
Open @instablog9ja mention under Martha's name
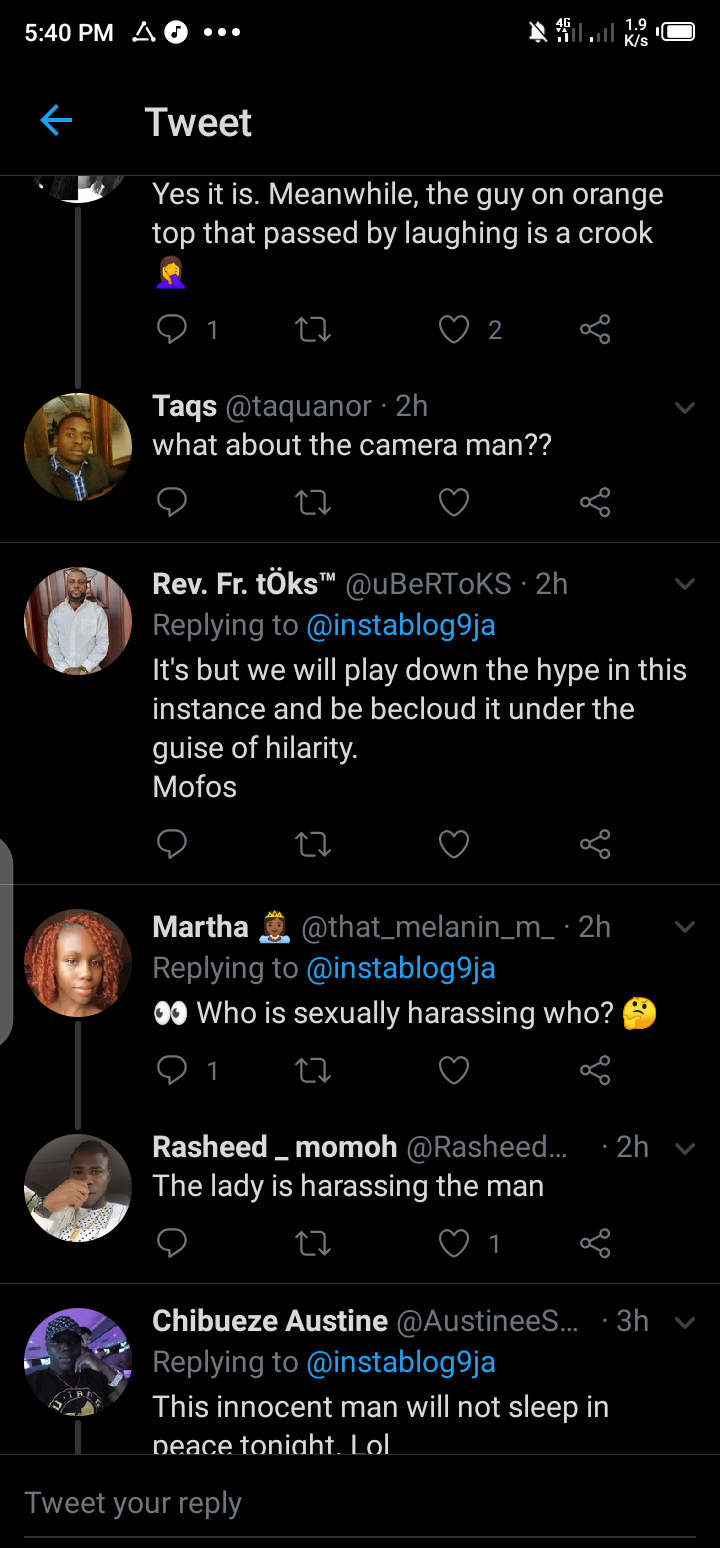click(x=401, y=968)
